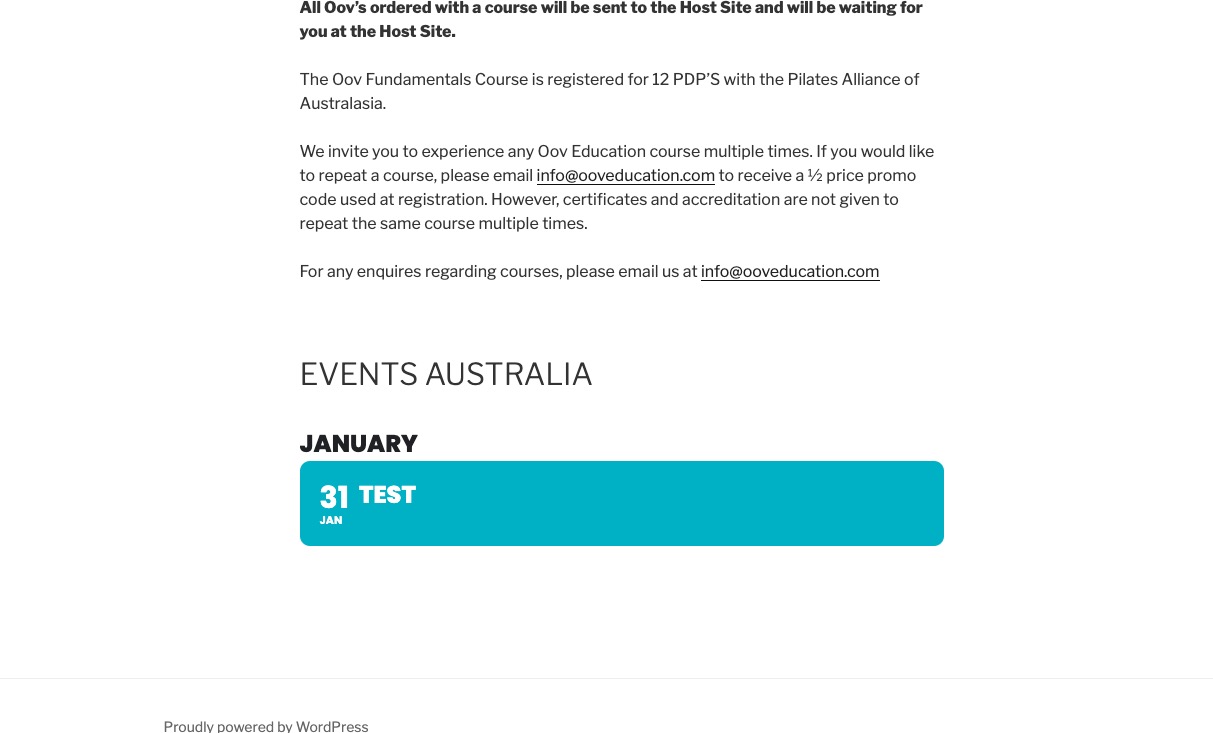The height and width of the screenshot is (733, 1213).
Task: Open the TEST event card
Action: pyautogui.click(x=621, y=503)
